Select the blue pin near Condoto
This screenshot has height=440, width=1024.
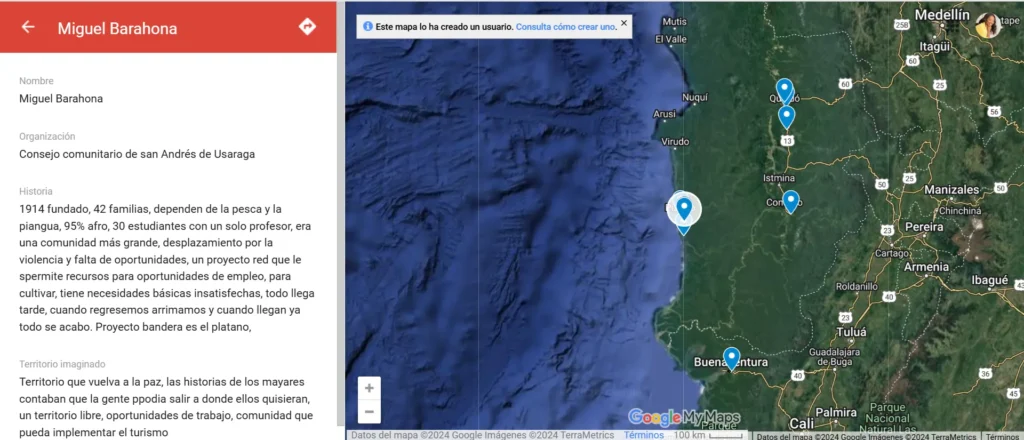(791, 200)
